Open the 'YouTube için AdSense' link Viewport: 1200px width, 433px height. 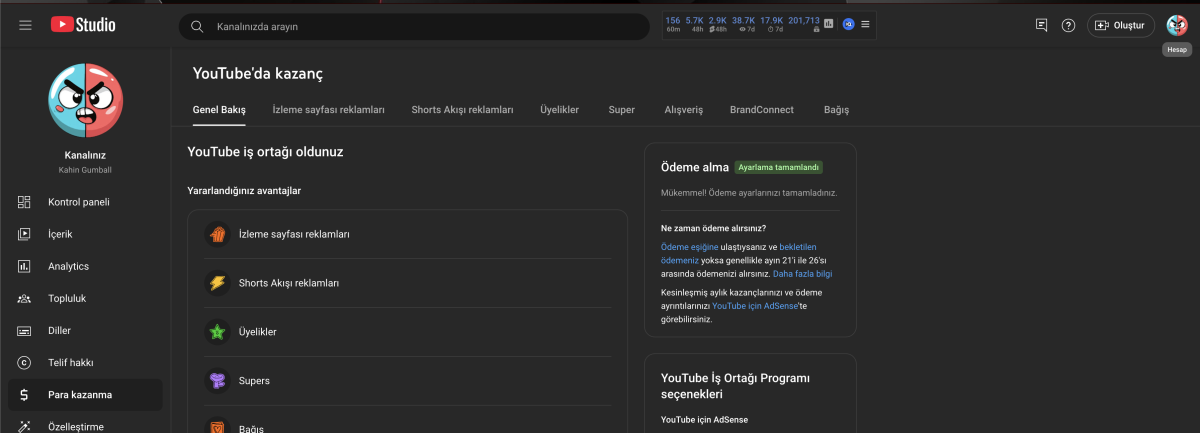point(755,306)
